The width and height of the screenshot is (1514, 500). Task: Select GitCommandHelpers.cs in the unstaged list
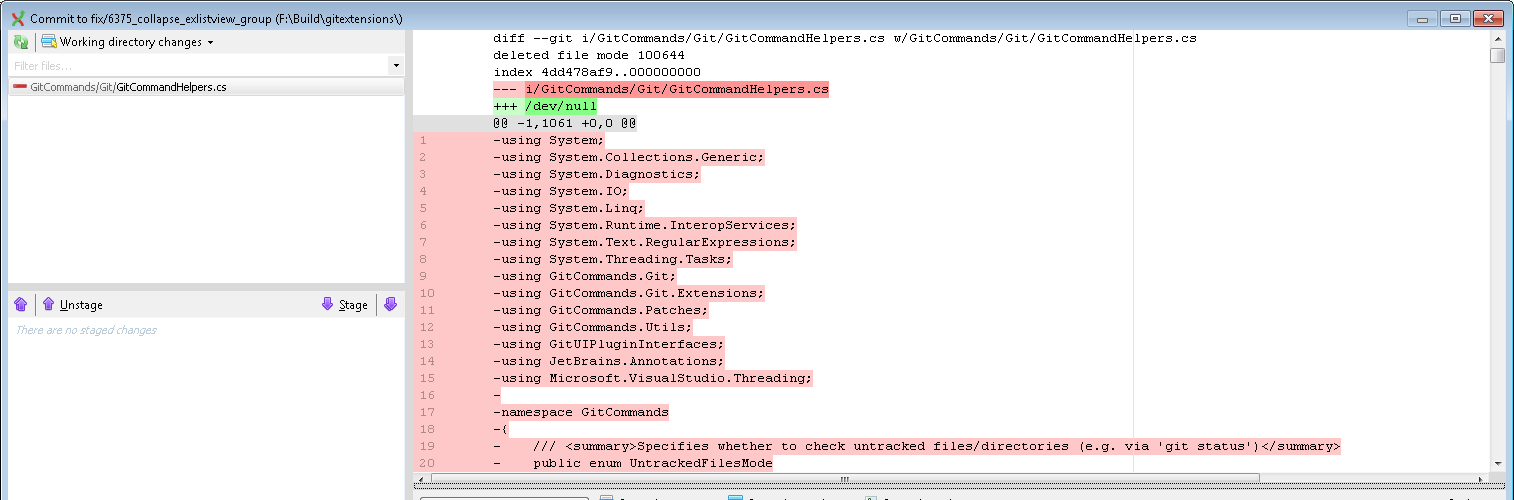206,87
